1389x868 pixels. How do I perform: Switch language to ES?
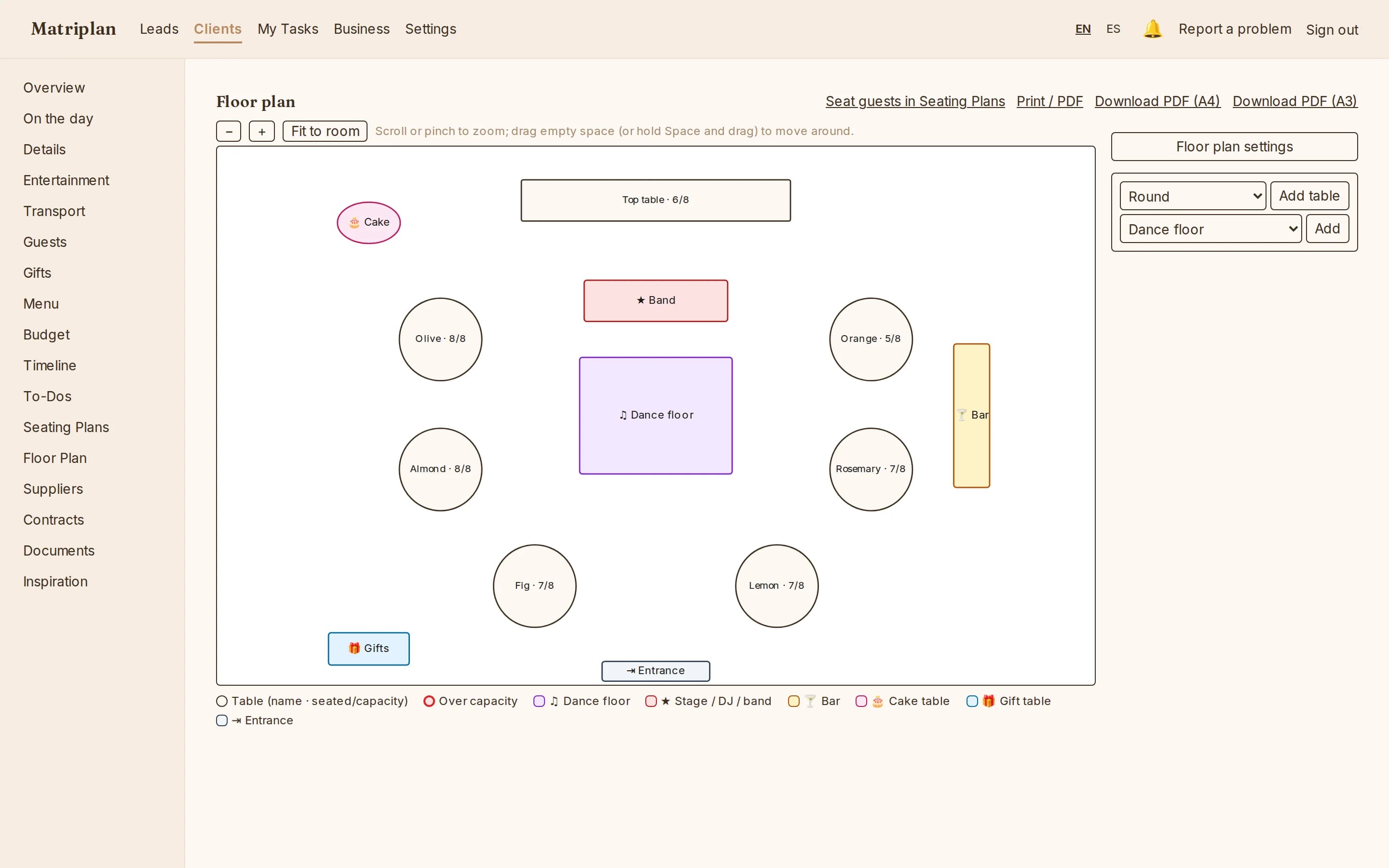tap(1113, 29)
